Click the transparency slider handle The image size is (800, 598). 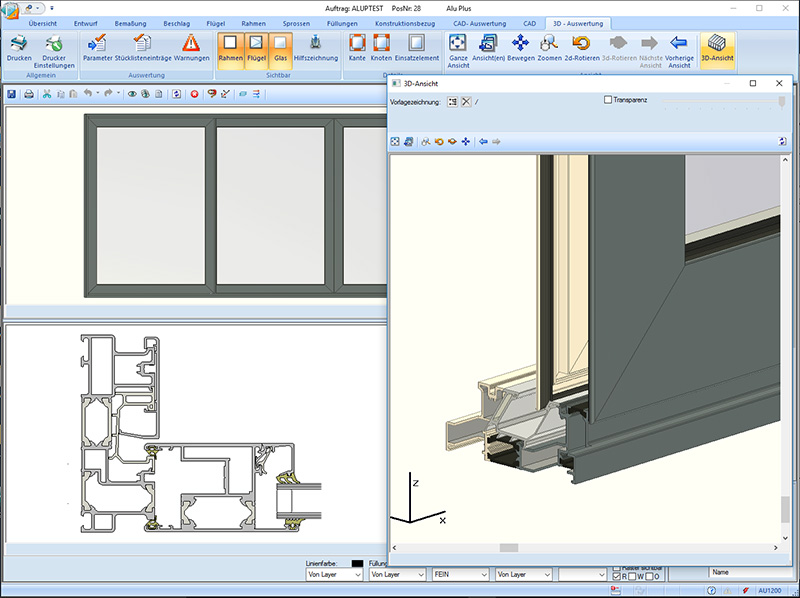[x=782, y=102]
